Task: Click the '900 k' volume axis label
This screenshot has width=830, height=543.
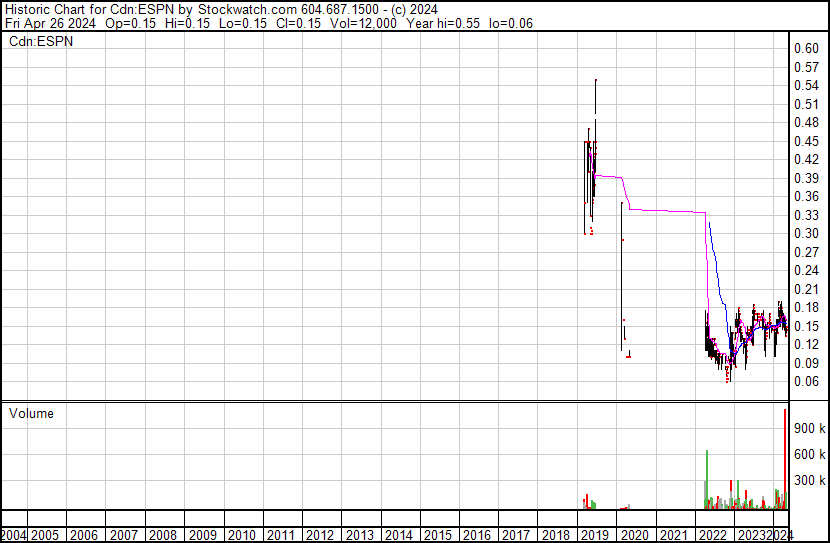Action: coord(809,428)
